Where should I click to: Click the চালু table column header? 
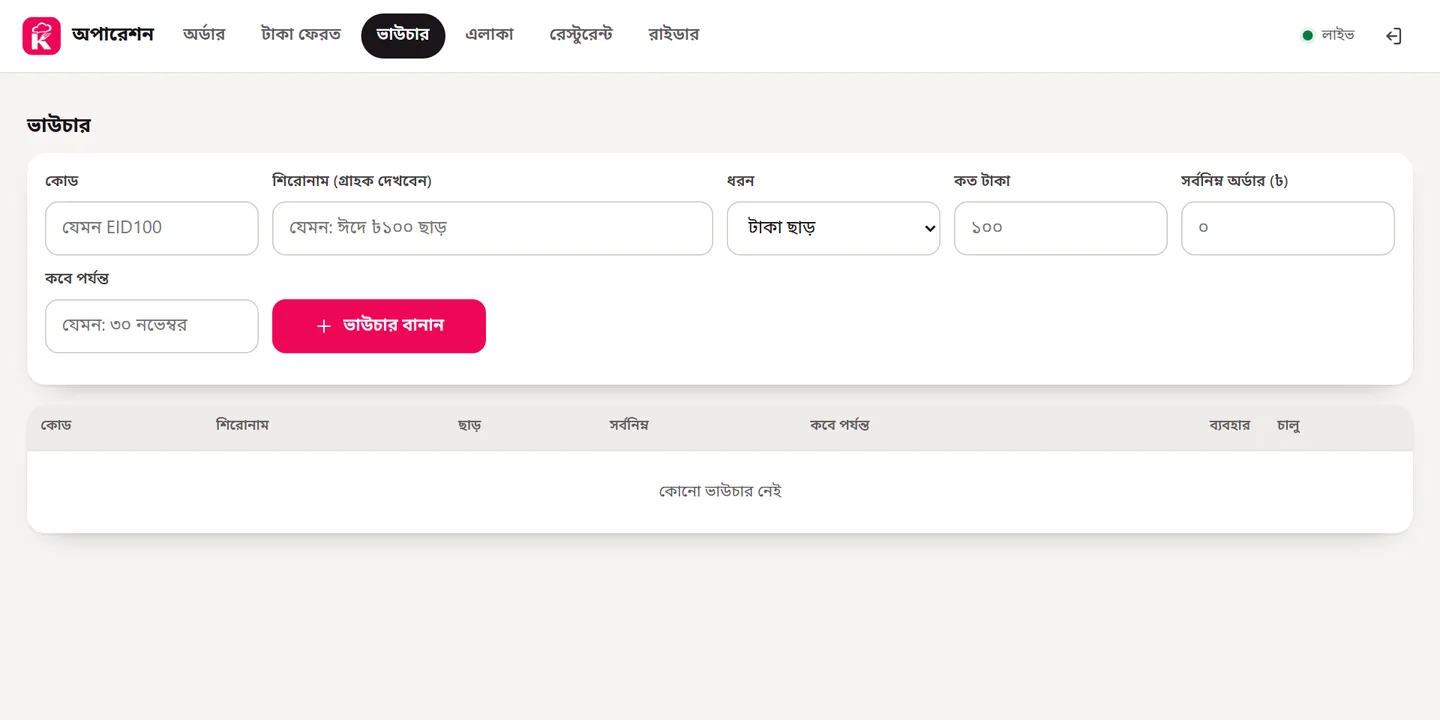coord(1288,425)
